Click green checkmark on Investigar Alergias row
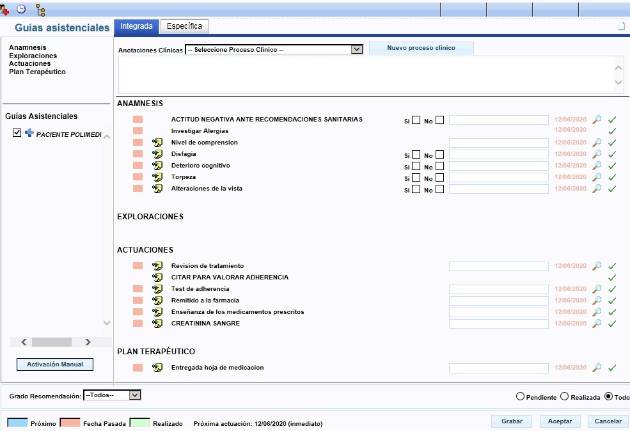 tap(612, 131)
